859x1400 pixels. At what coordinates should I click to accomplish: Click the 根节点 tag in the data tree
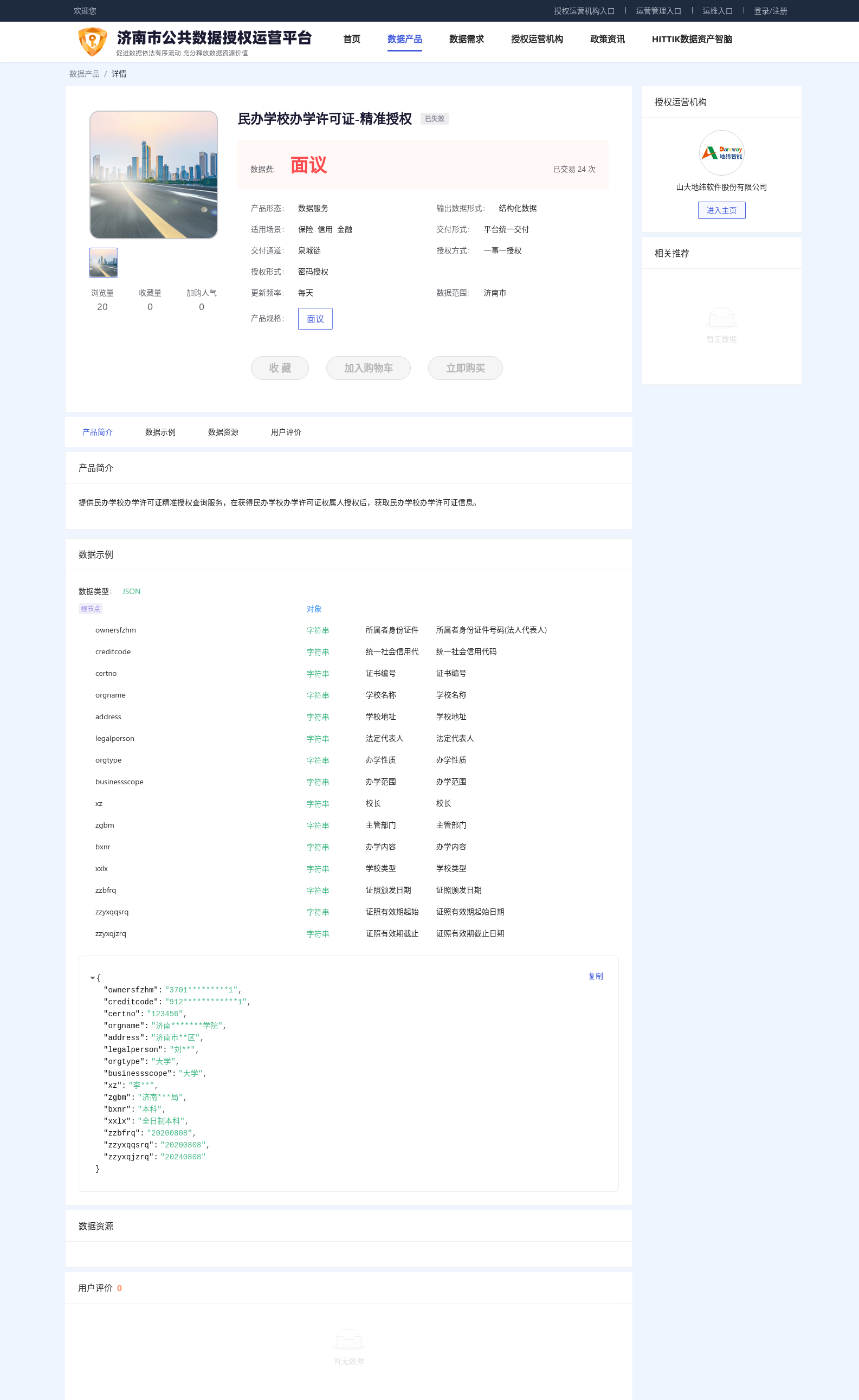point(91,609)
